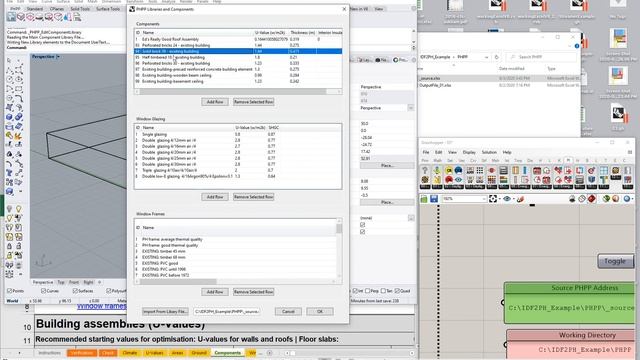
Task: Click the eye component icon in Grasshopper ribbon
Action: [458, 180]
